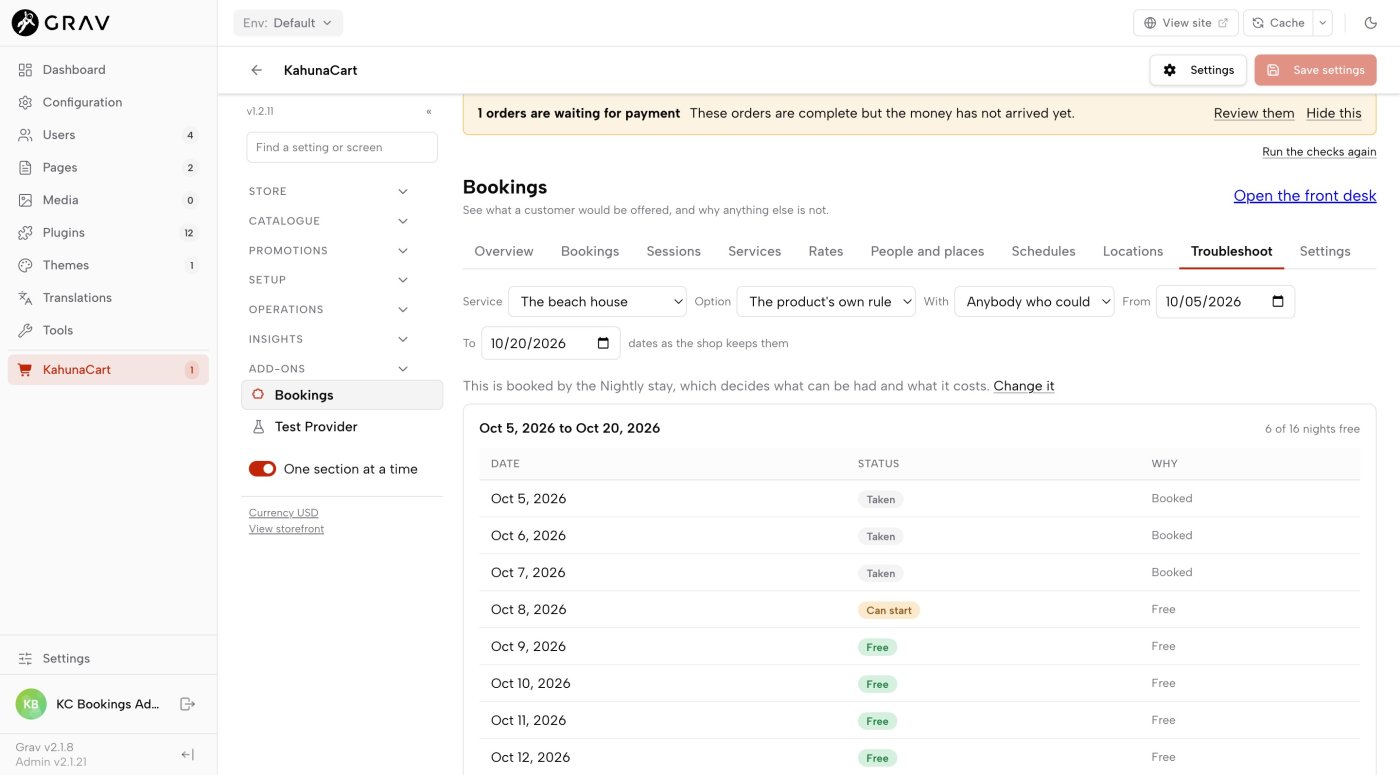The height and width of the screenshot is (775, 1400).
Task: Switch to the Overview tab
Action: (x=504, y=251)
